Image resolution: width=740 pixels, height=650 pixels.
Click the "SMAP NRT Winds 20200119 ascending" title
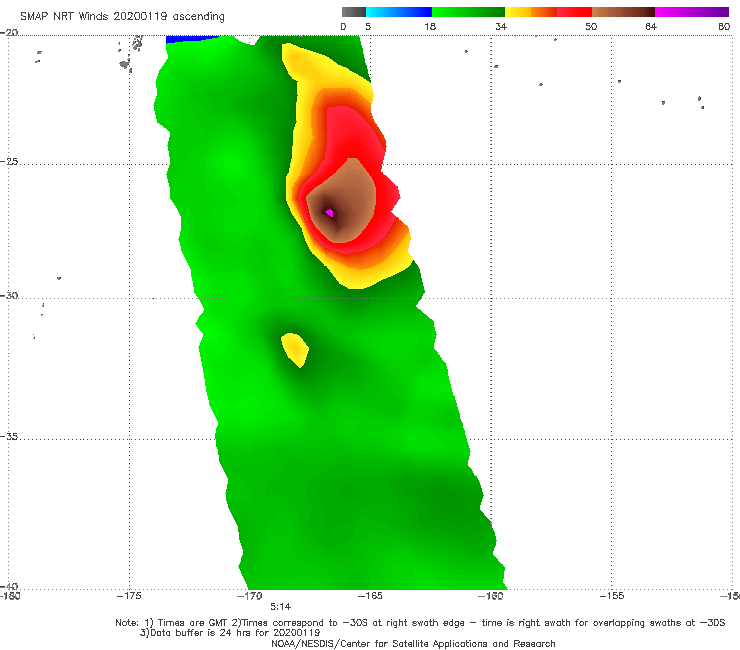coord(122,17)
